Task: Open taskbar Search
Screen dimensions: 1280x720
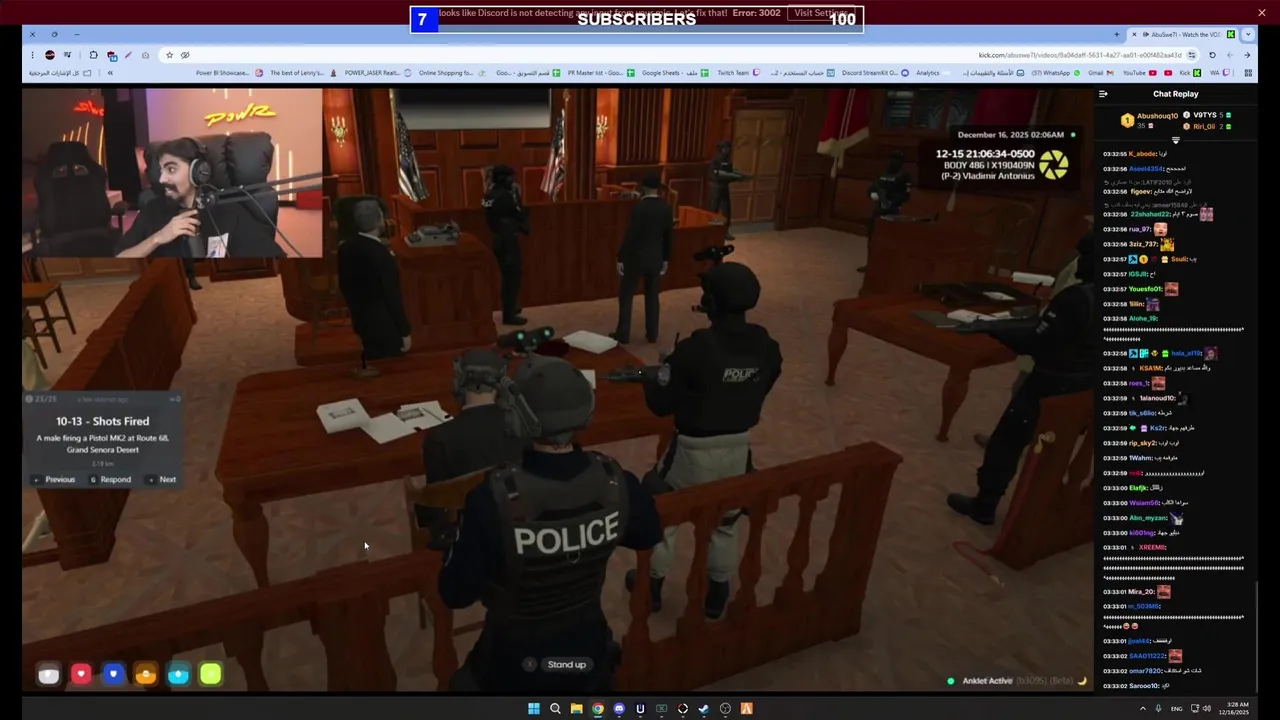Action: point(555,708)
